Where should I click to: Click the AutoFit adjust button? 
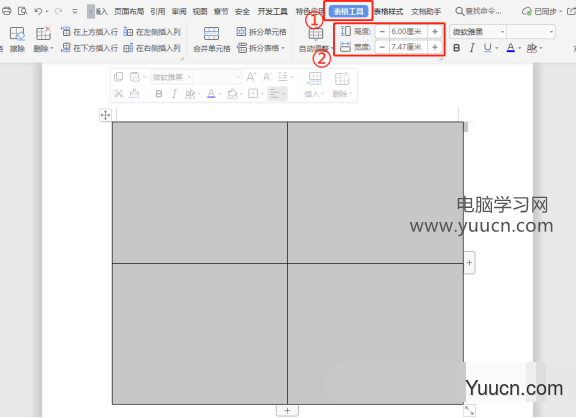pyautogui.click(x=316, y=40)
